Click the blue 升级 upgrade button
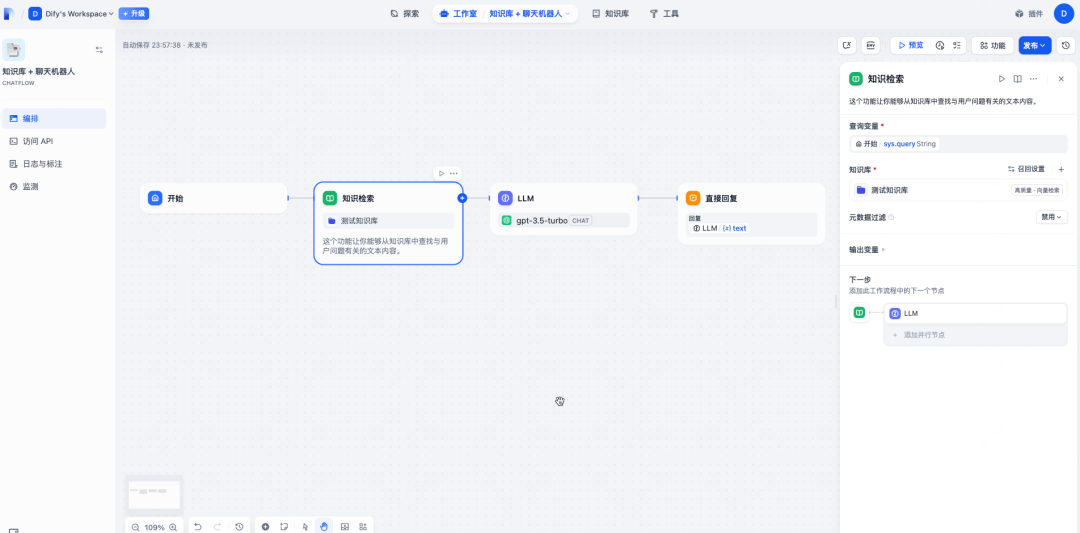Screen dimensions: 1080x533 coord(134,13)
